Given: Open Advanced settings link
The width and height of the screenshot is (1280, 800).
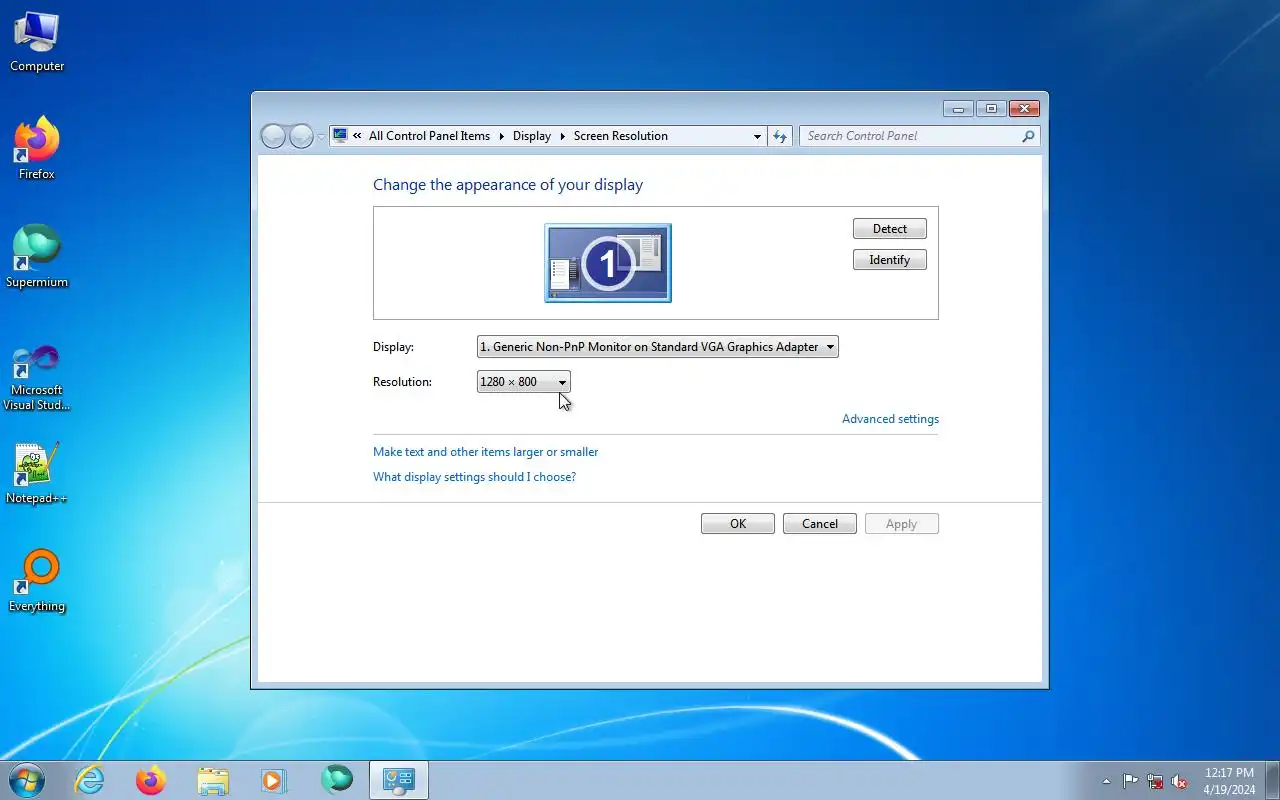Looking at the screenshot, I should [890, 419].
